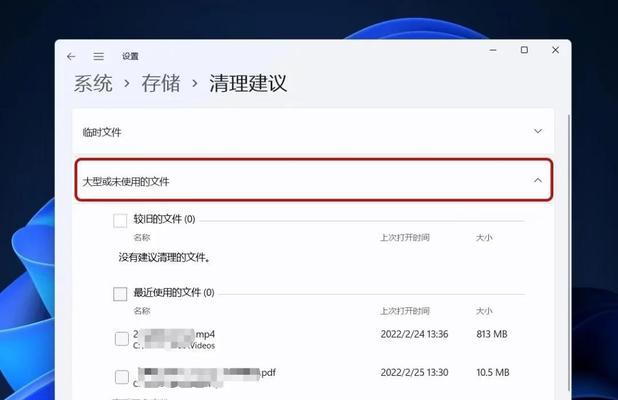Viewport: 618px width, 400px height.
Task: Collapse 大型或未使用的文件 chevron
Action: 538,180
